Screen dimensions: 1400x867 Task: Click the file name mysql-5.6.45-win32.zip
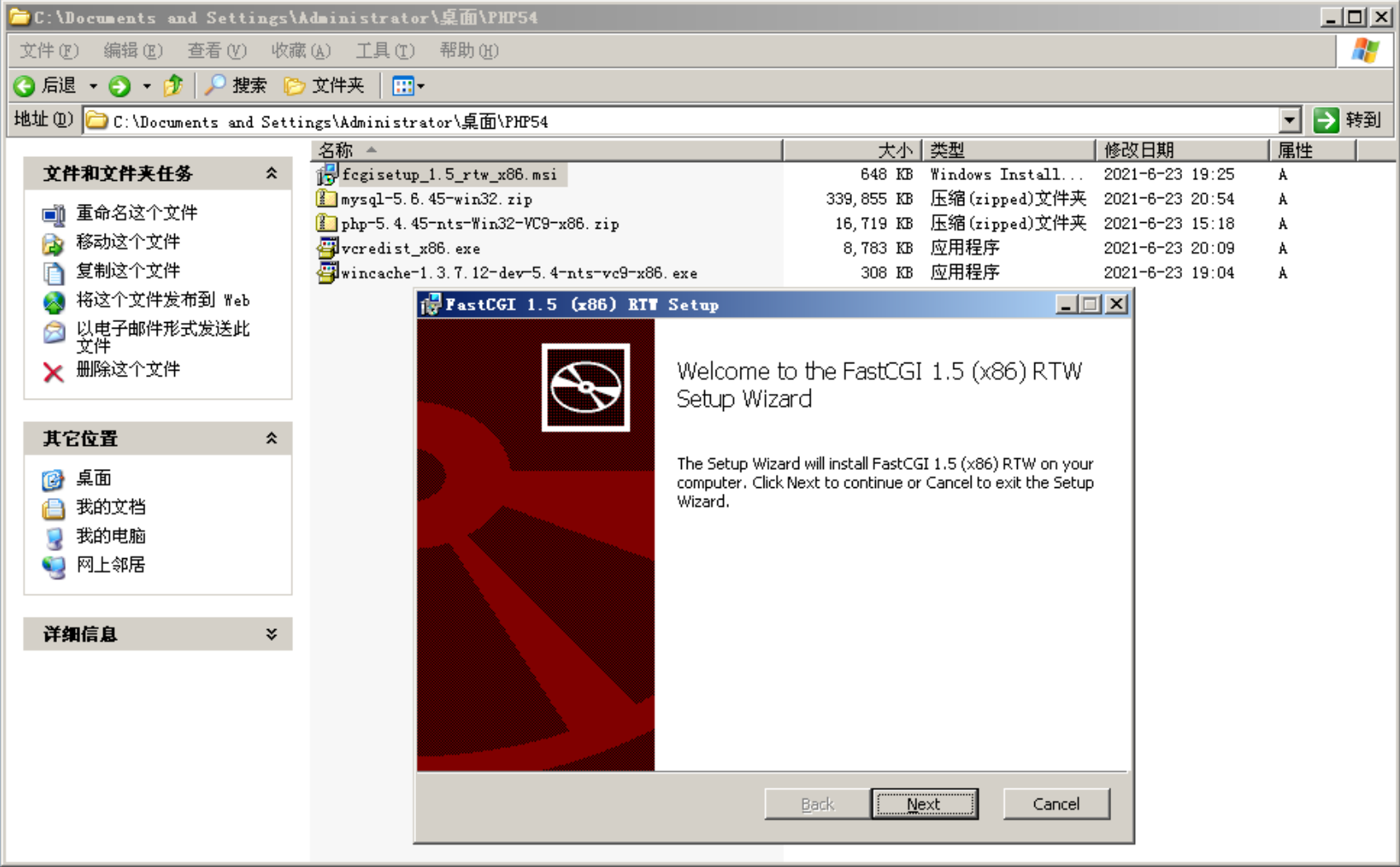(x=437, y=199)
